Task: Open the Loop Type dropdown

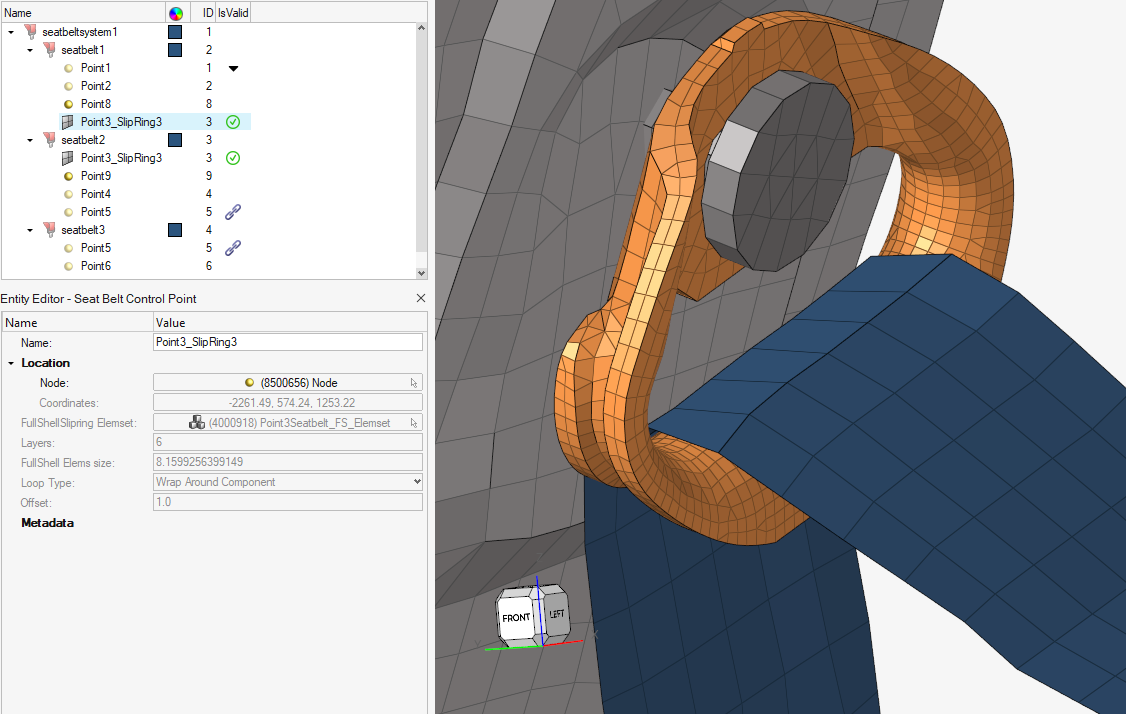Action: pyautogui.click(x=417, y=482)
